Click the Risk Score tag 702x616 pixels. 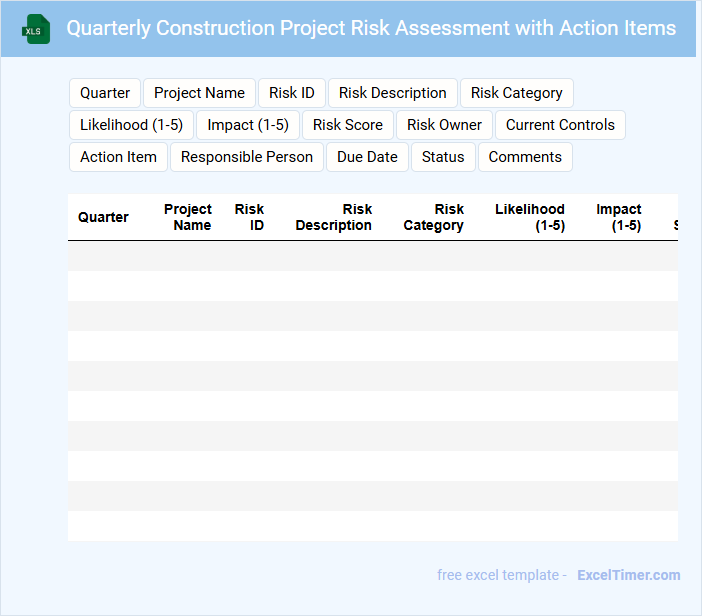(x=348, y=125)
